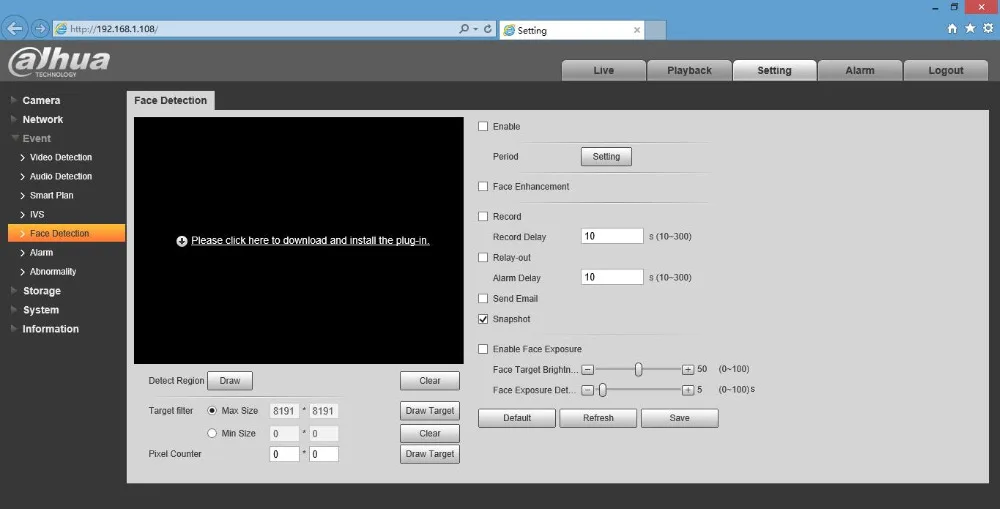Screen dimensions: 1000x509
Task: Enable Face Enhancement checkbox
Action: point(483,186)
